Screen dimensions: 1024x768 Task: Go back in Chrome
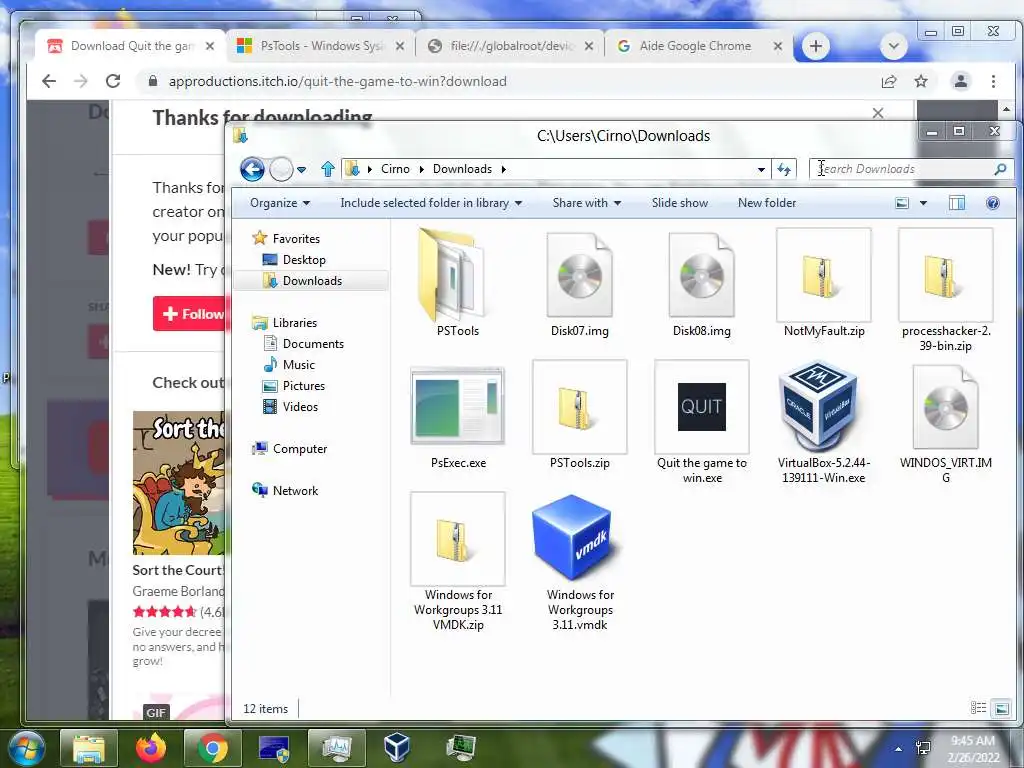pyautogui.click(x=49, y=81)
